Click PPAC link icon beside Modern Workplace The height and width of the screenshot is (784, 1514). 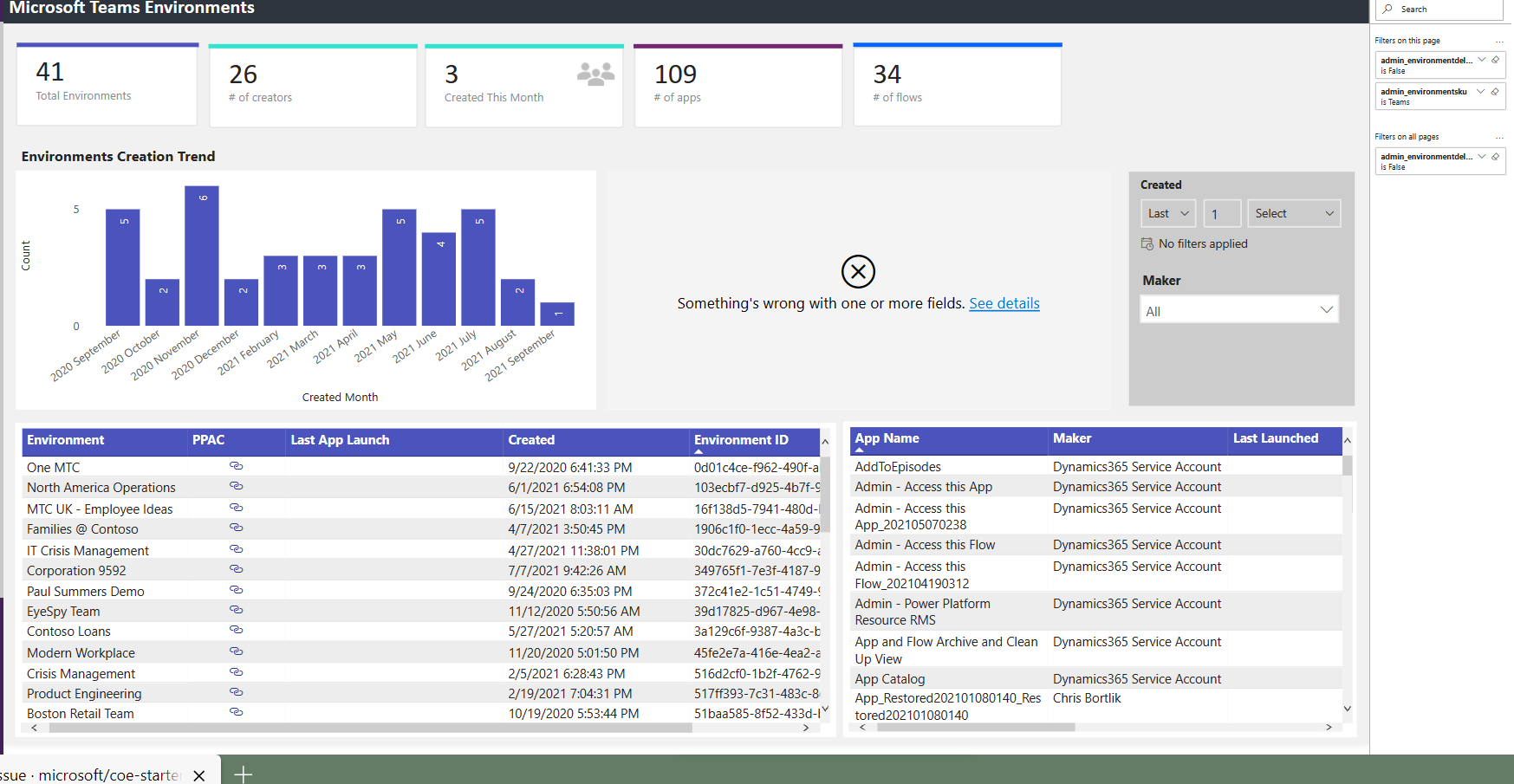pyautogui.click(x=237, y=651)
